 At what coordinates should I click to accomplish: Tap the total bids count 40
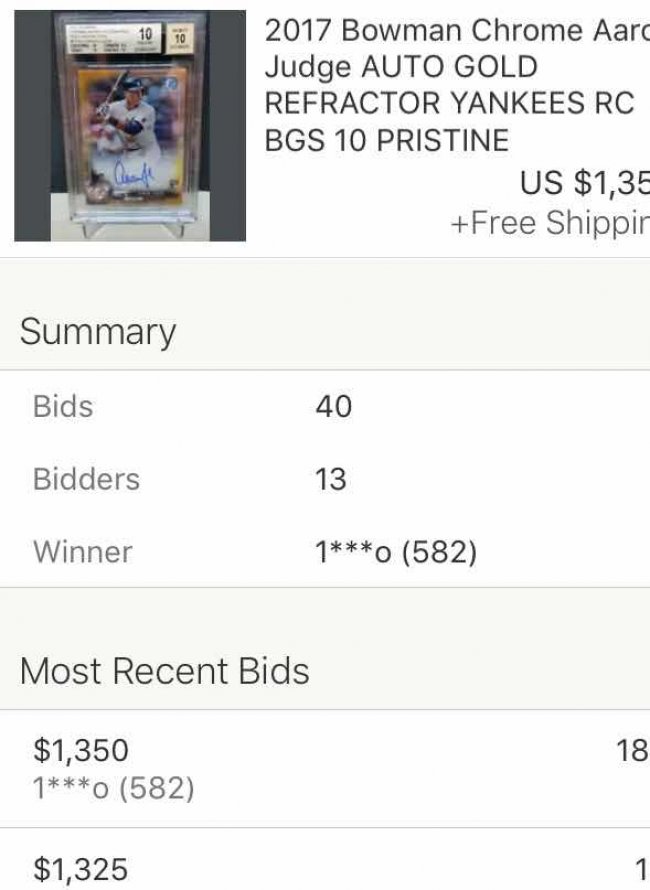(x=334, y=407)
